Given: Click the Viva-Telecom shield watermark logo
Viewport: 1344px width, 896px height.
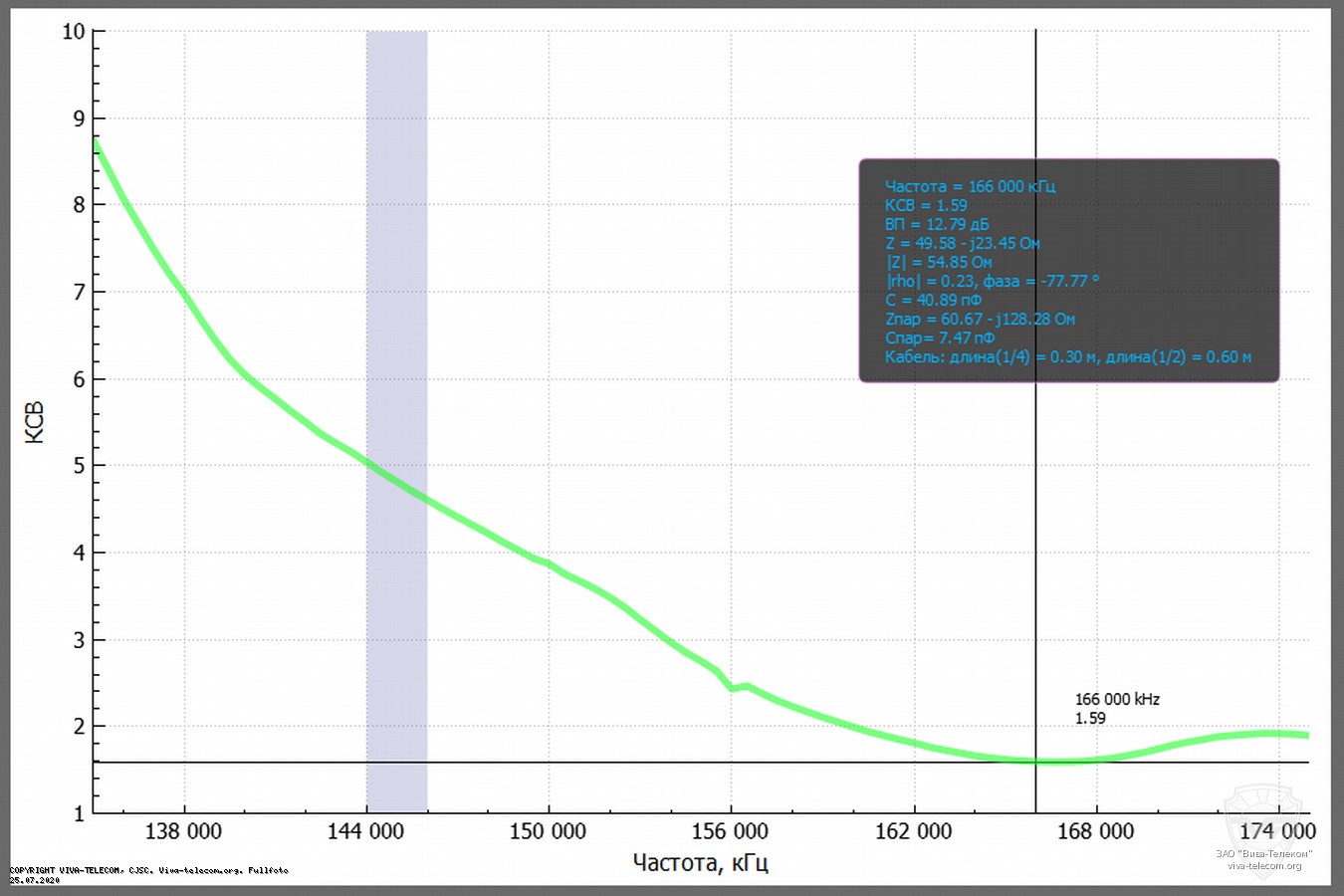Looking at the screenshot, I should click(1261, 816).
